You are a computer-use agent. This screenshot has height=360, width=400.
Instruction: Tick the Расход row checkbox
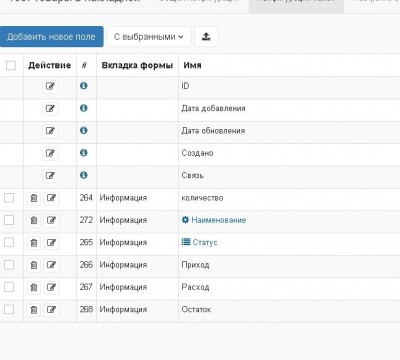[x=9, y=287]
